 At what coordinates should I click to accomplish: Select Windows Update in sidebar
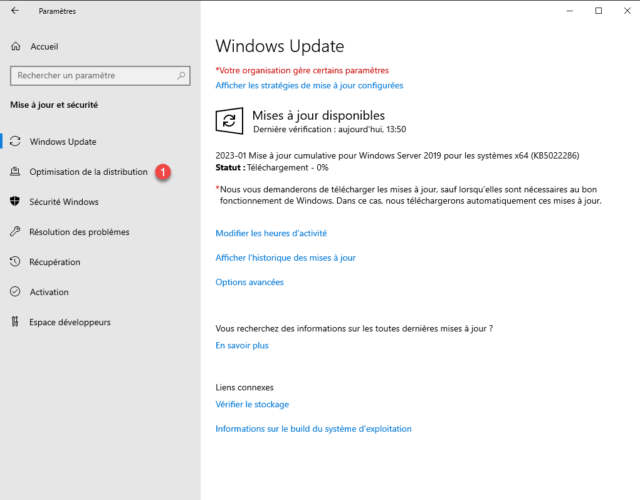(x=63, y=142)
